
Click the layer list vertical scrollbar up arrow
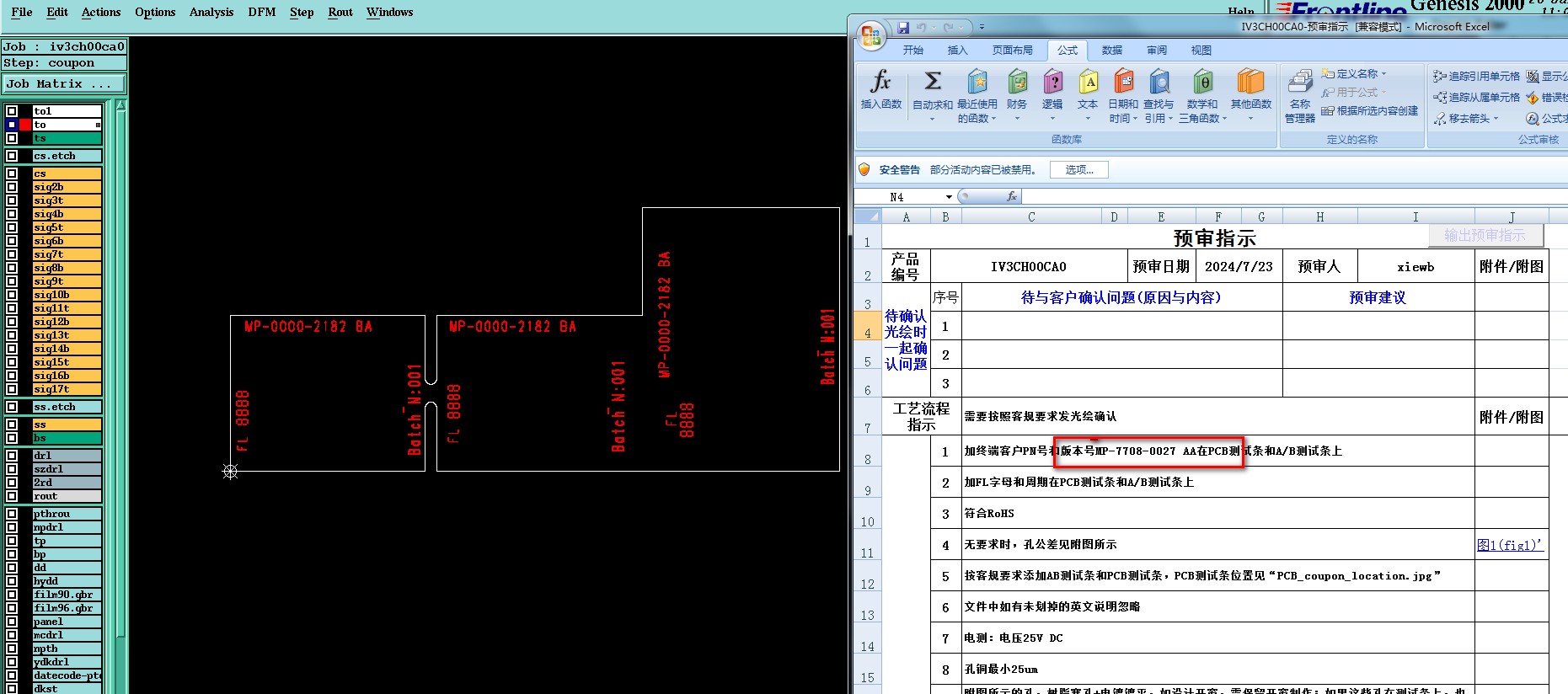tap(121, 105)
